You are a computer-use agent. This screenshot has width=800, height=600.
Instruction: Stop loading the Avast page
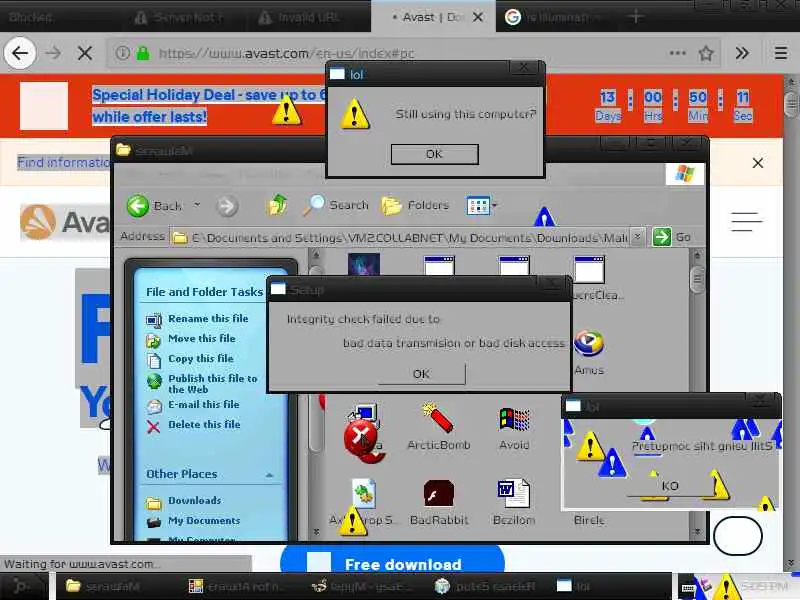[x=85, y=53]
